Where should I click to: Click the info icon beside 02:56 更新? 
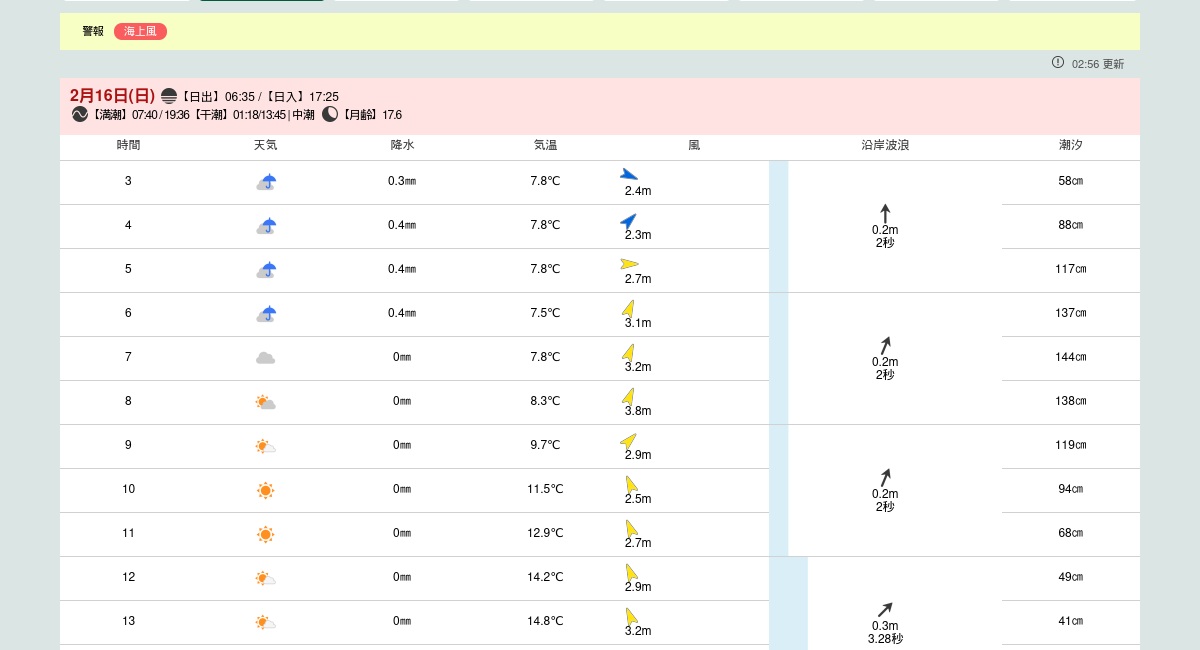(x=1058, y=63)
